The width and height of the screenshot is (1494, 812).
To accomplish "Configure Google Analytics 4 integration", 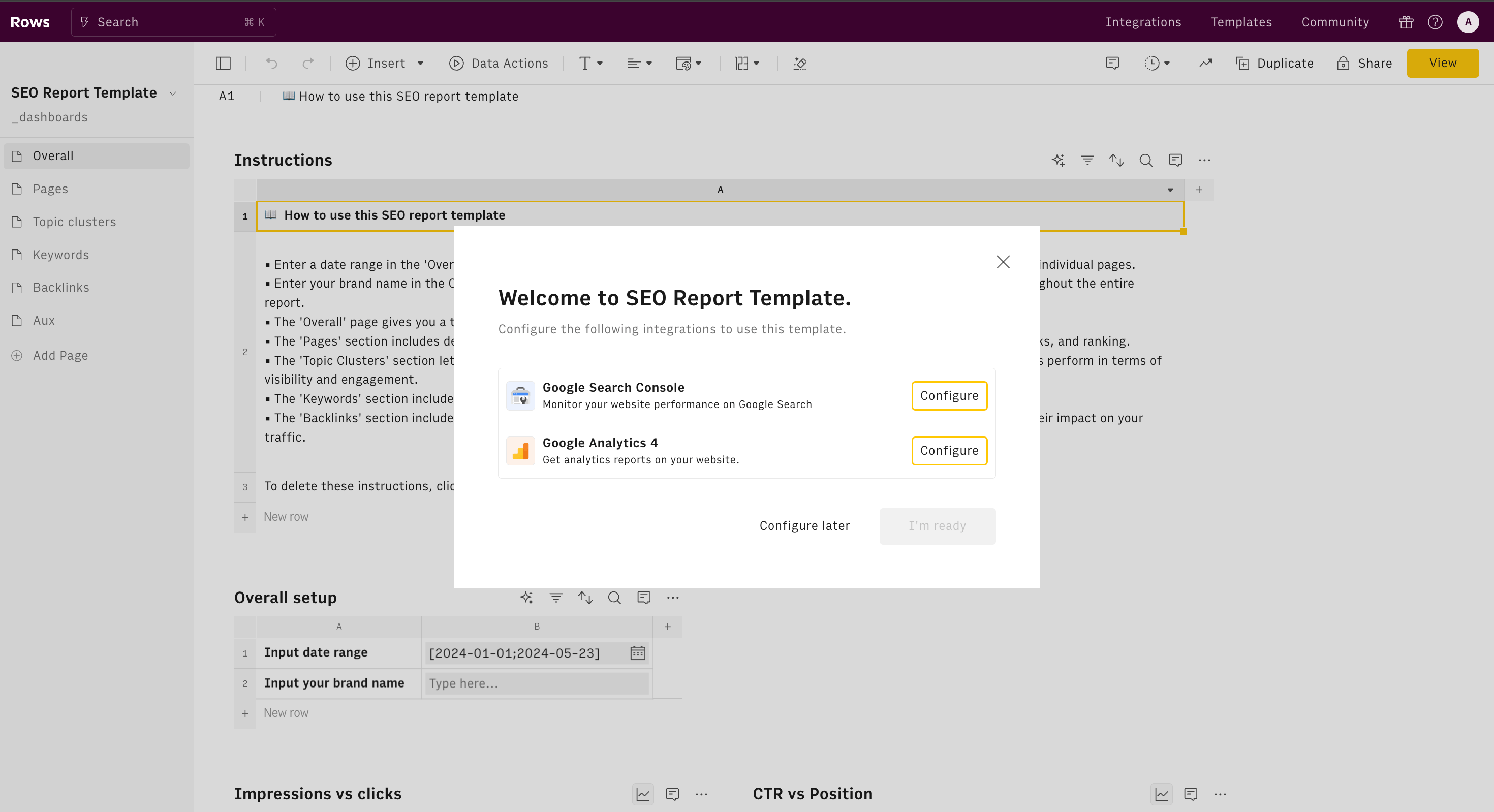I will pos(949,451).
